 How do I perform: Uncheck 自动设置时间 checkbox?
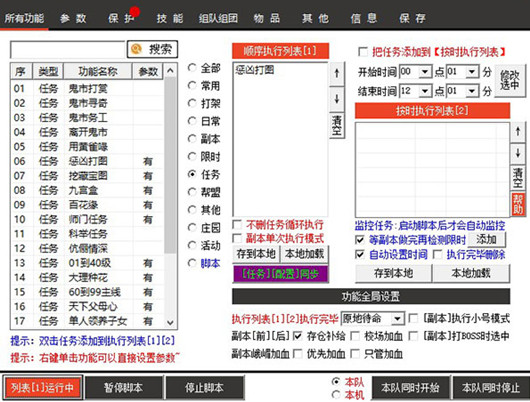click(360, 255)
